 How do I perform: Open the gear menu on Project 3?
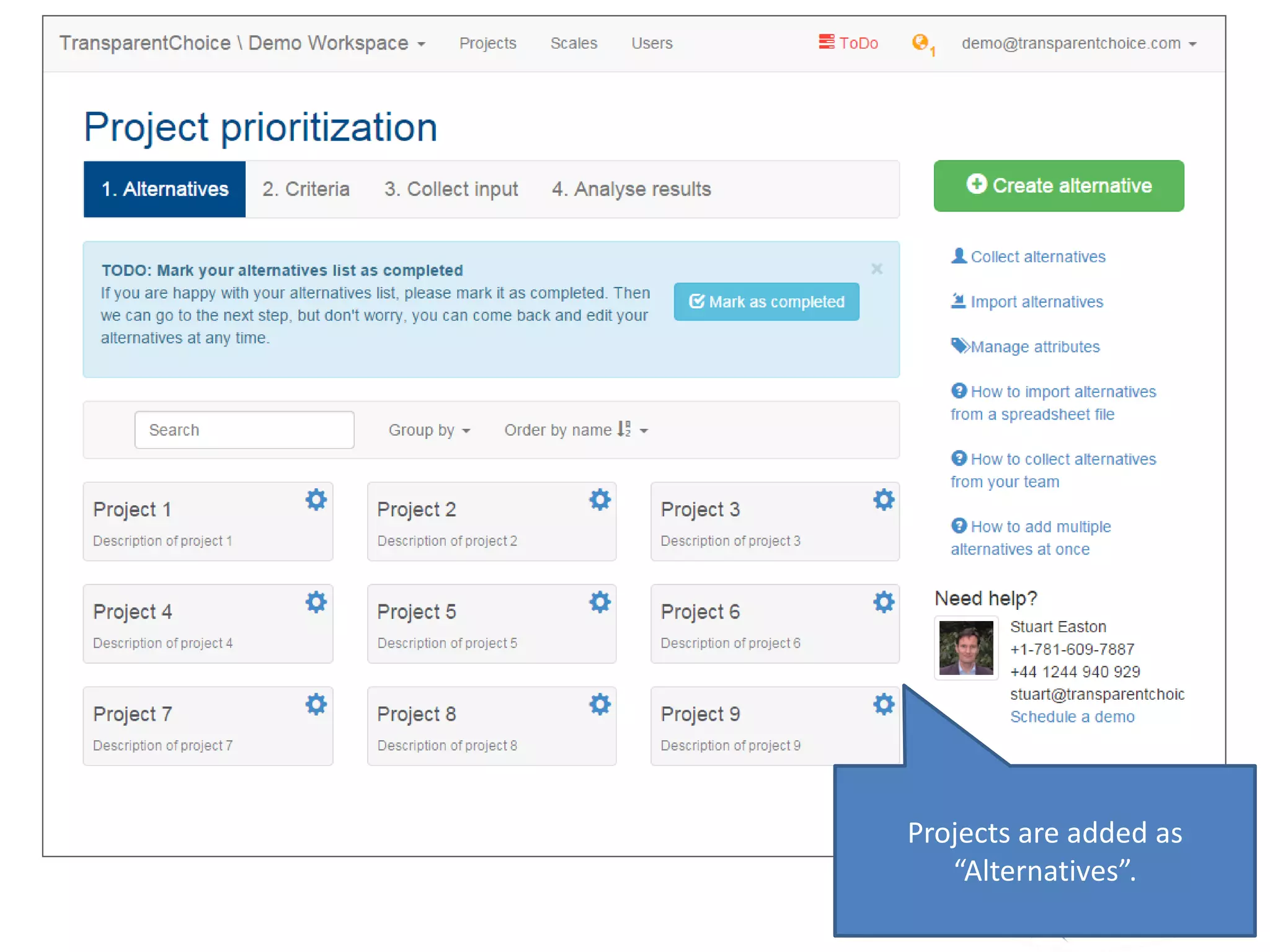tap(884, 500)
